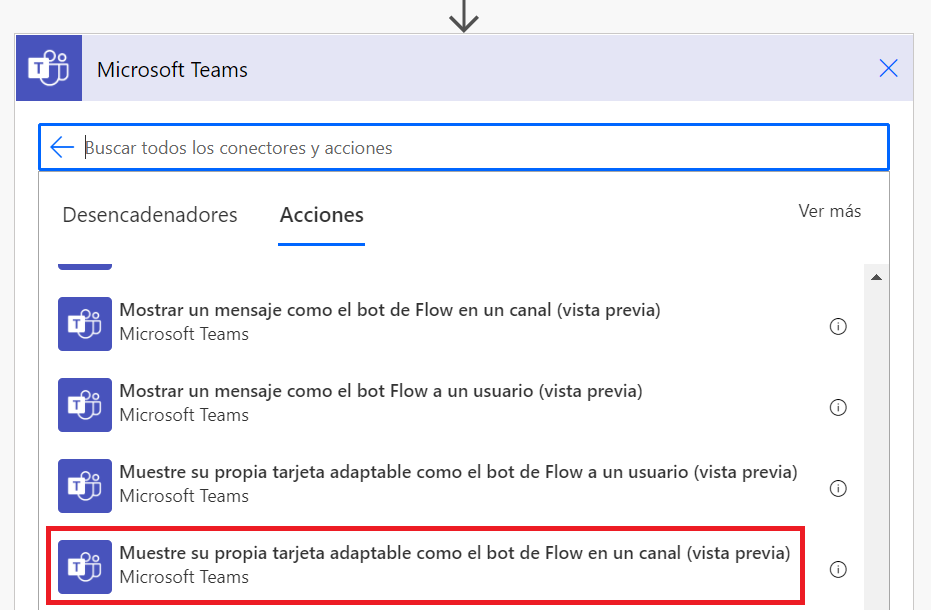The height and width of the screenshot is (610, 931).
Task: Click the back arrow in the search bar
Action: click(x=62, y=146)
